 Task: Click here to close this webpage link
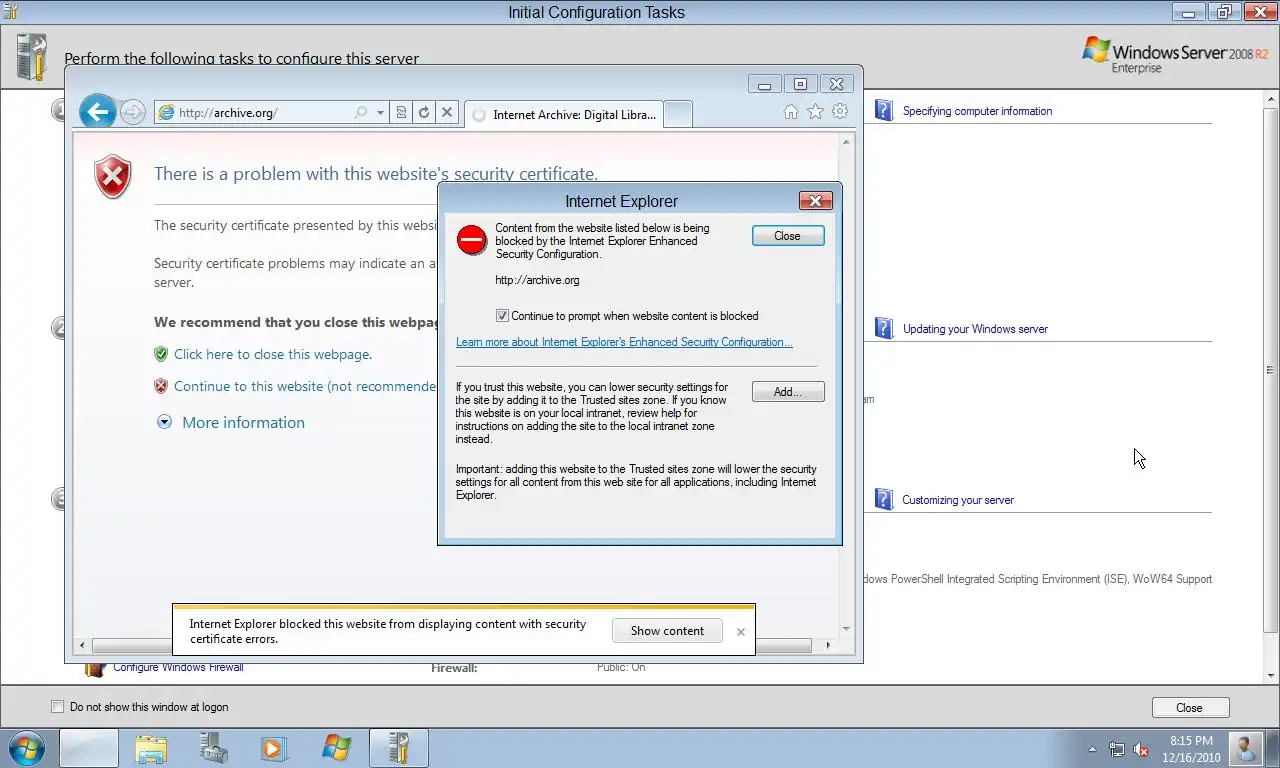[x=272, y=354]
